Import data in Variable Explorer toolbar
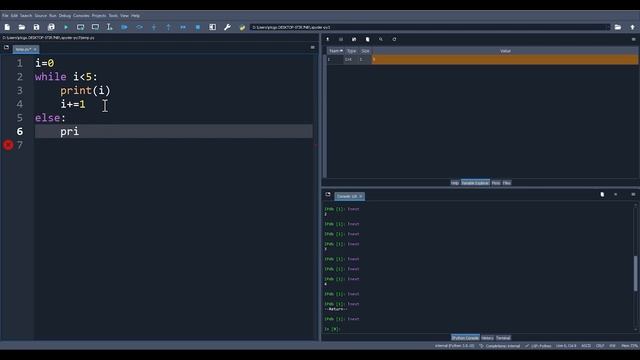Viewport: 640px width, 360px height. click(x=327, y=39)
